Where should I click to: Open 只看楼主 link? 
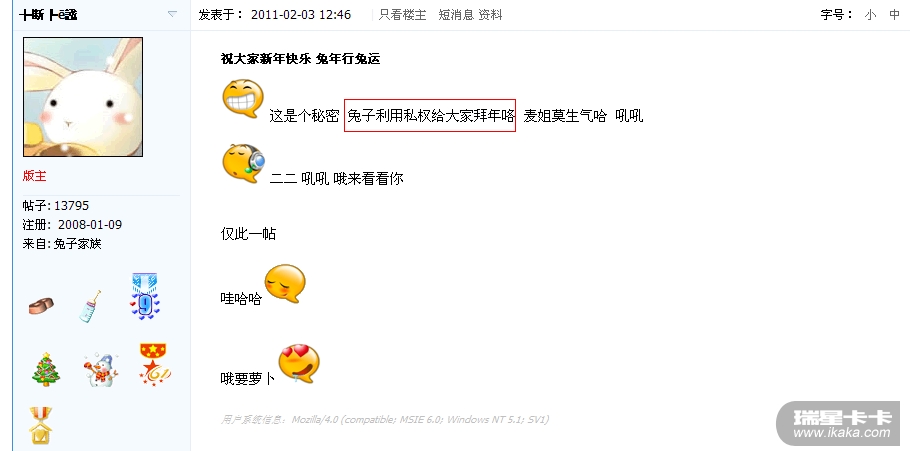click(x=402, y=15)
